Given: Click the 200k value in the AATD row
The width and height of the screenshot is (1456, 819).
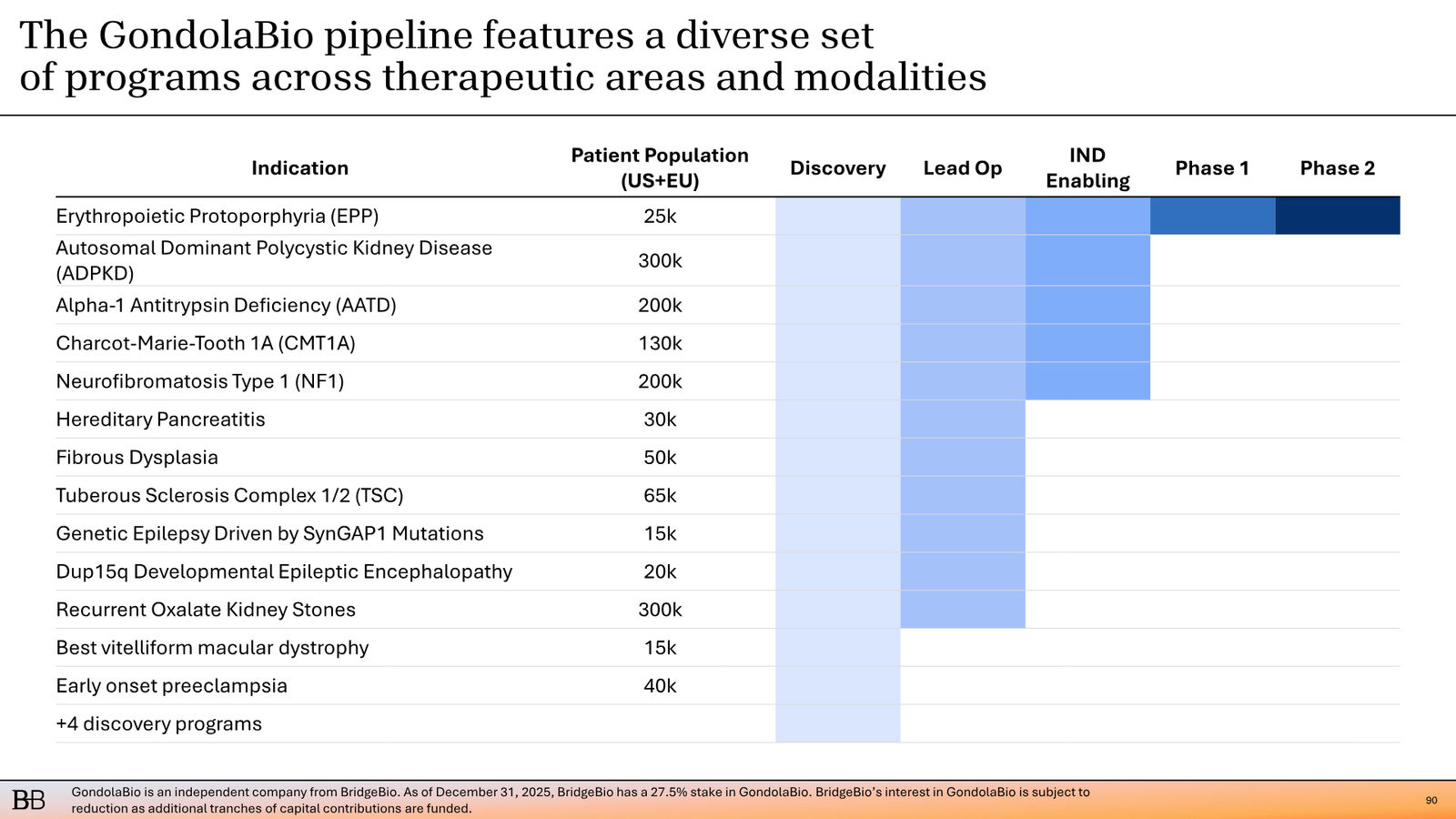Looking at the screenshot, I should pos(660,306).
